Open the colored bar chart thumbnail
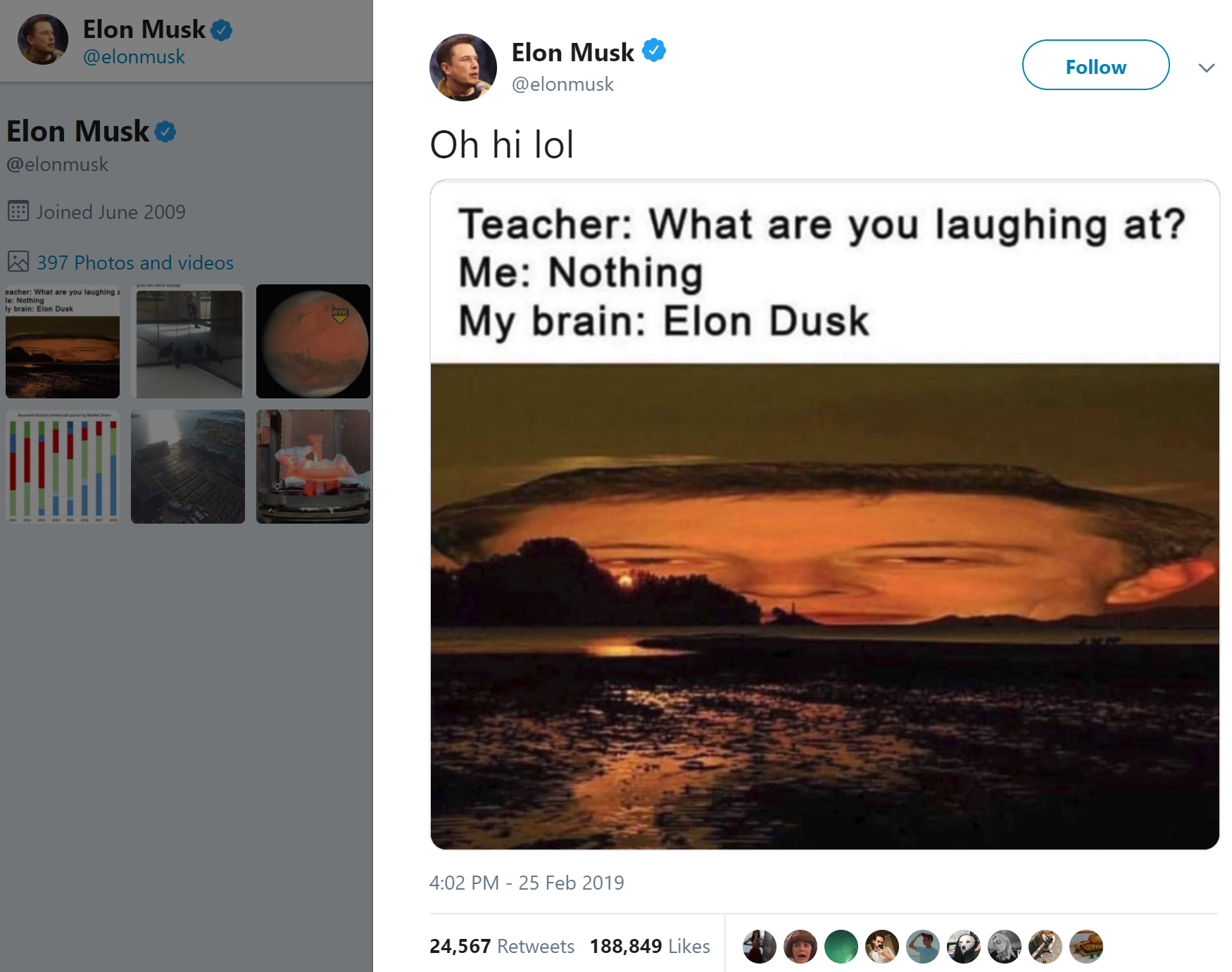 pyautogui.click(x=63, y=467)
